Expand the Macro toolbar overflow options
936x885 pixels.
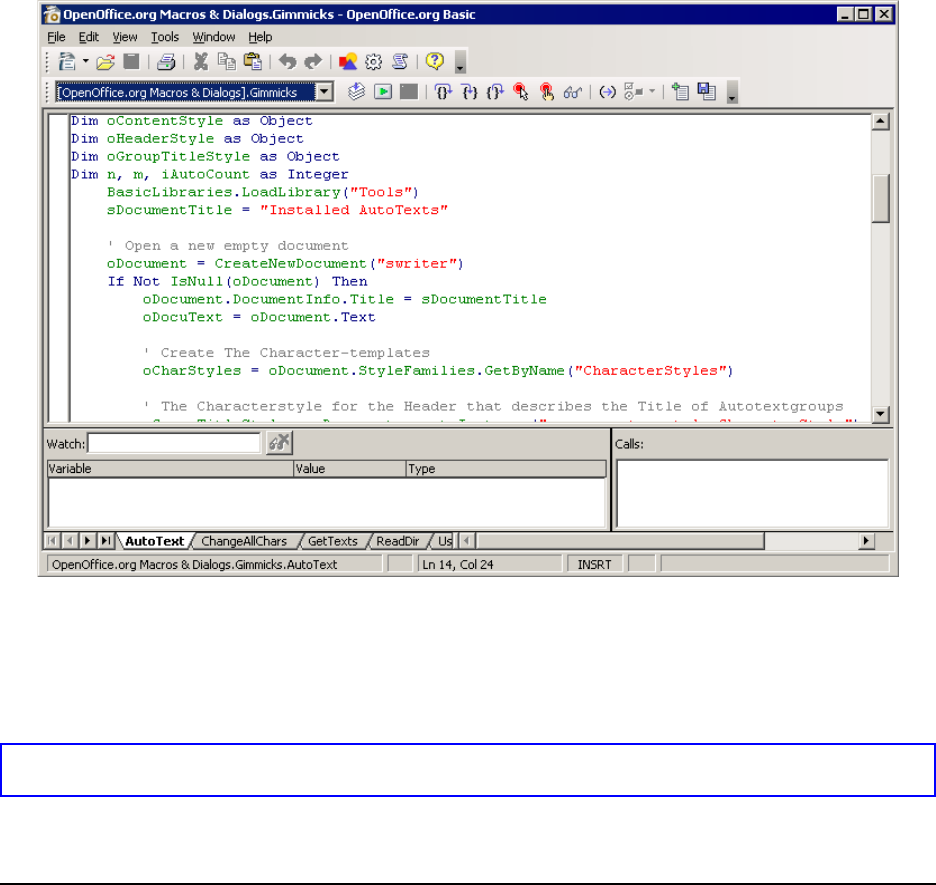[x=732, y=93]
